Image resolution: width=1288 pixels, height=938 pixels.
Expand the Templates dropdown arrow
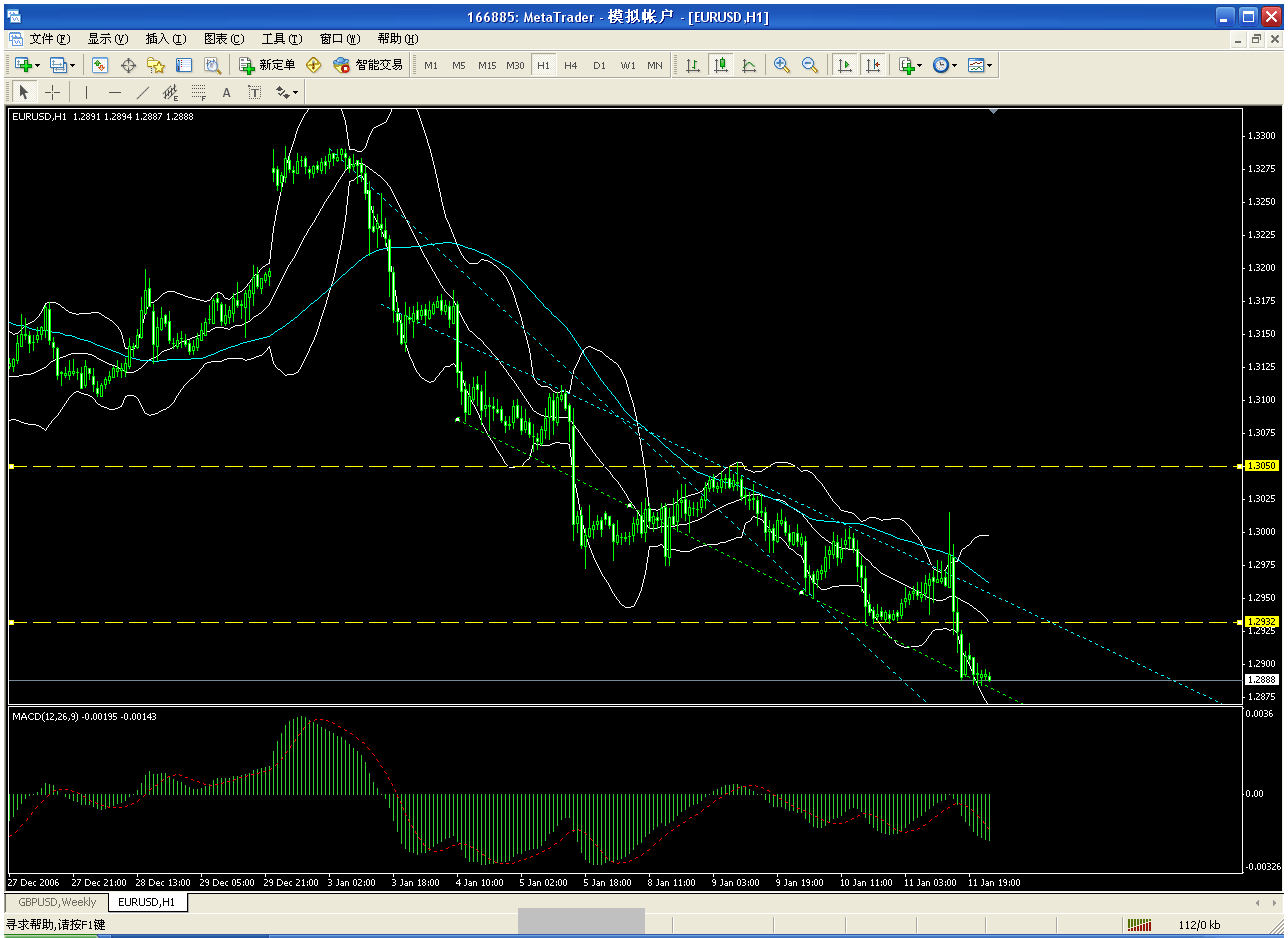pos(990,66)
